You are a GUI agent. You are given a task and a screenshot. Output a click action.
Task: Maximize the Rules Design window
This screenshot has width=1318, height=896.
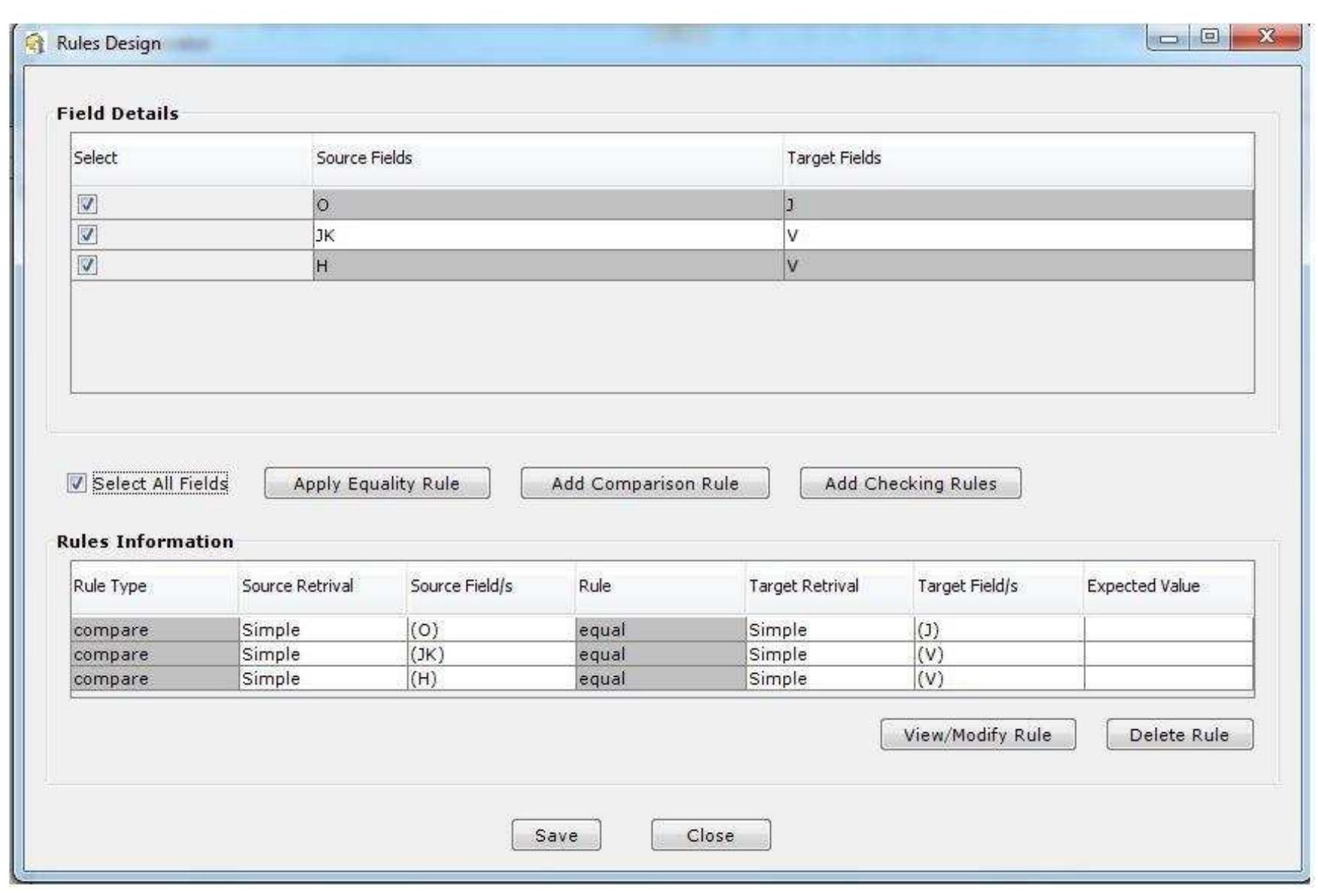[x=1210, y=37]
